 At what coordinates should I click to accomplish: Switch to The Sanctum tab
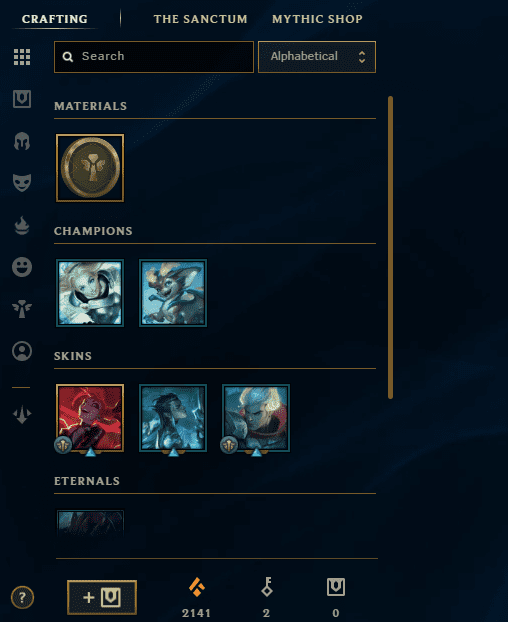pyautogui.click(x=200, y=19)
